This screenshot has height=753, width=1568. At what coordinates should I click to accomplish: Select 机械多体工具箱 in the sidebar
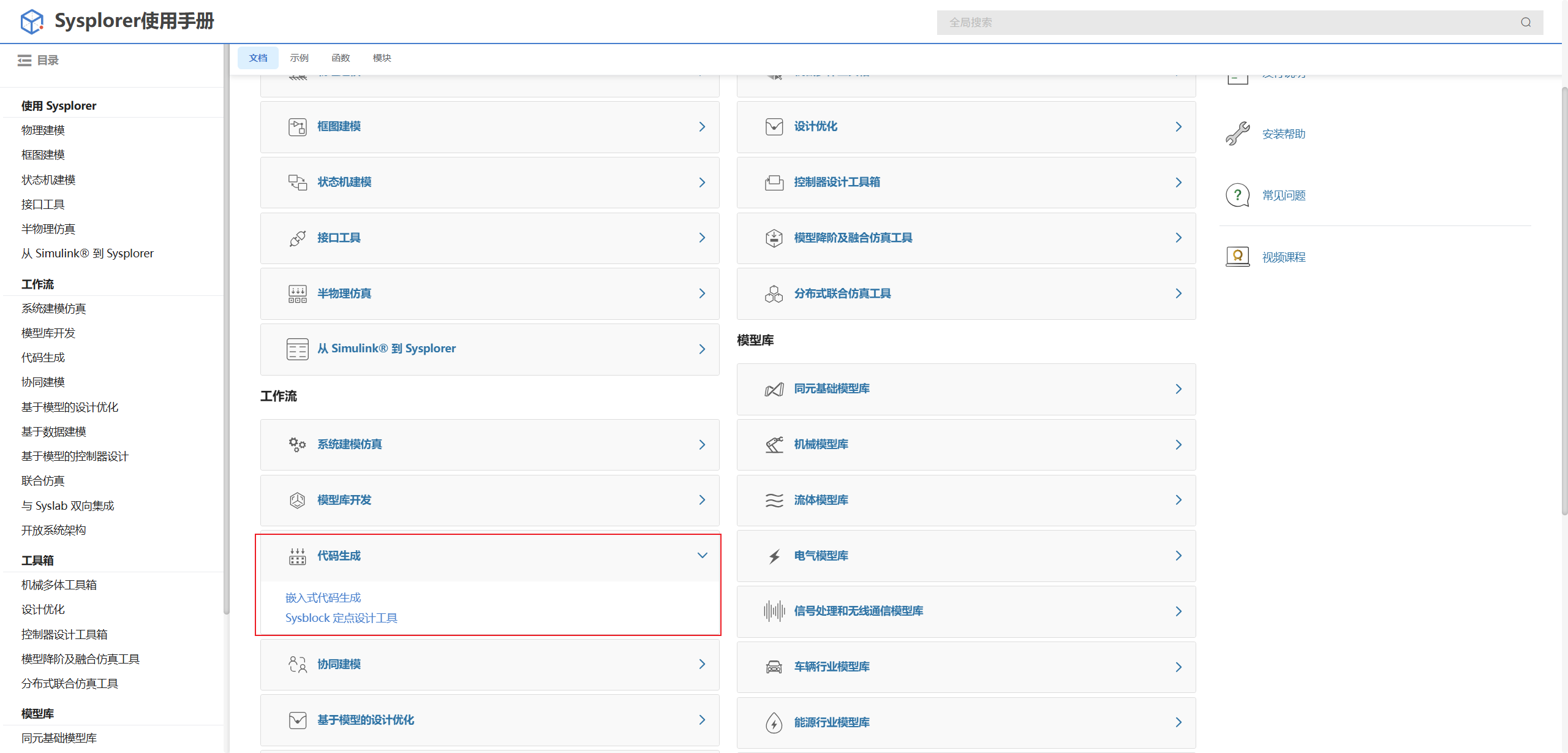[x=59, y=585]
